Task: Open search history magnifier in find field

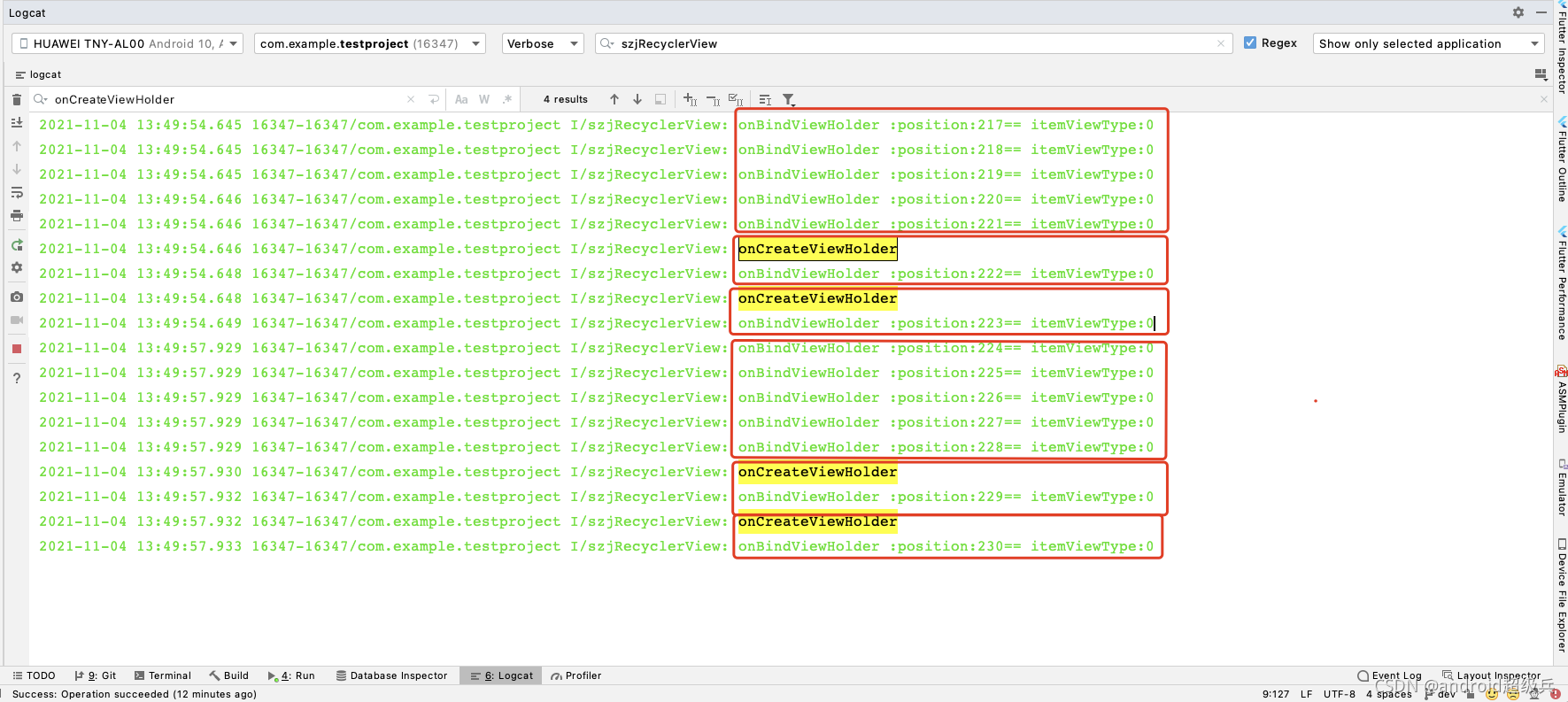Action: coord(41,99)
